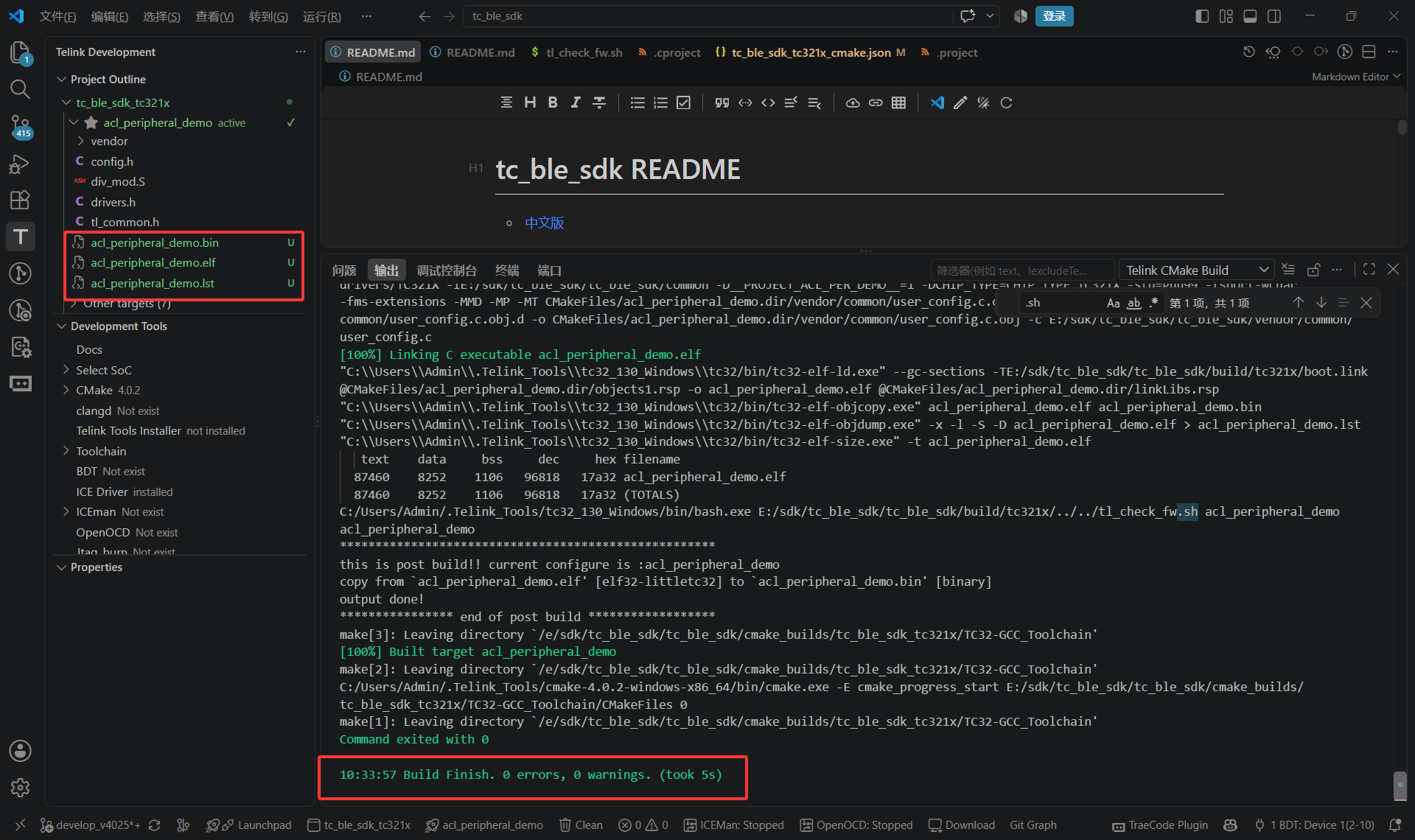Click the output filter input field
Viewport: 1415px width, 840px height.
(1022, 270)
